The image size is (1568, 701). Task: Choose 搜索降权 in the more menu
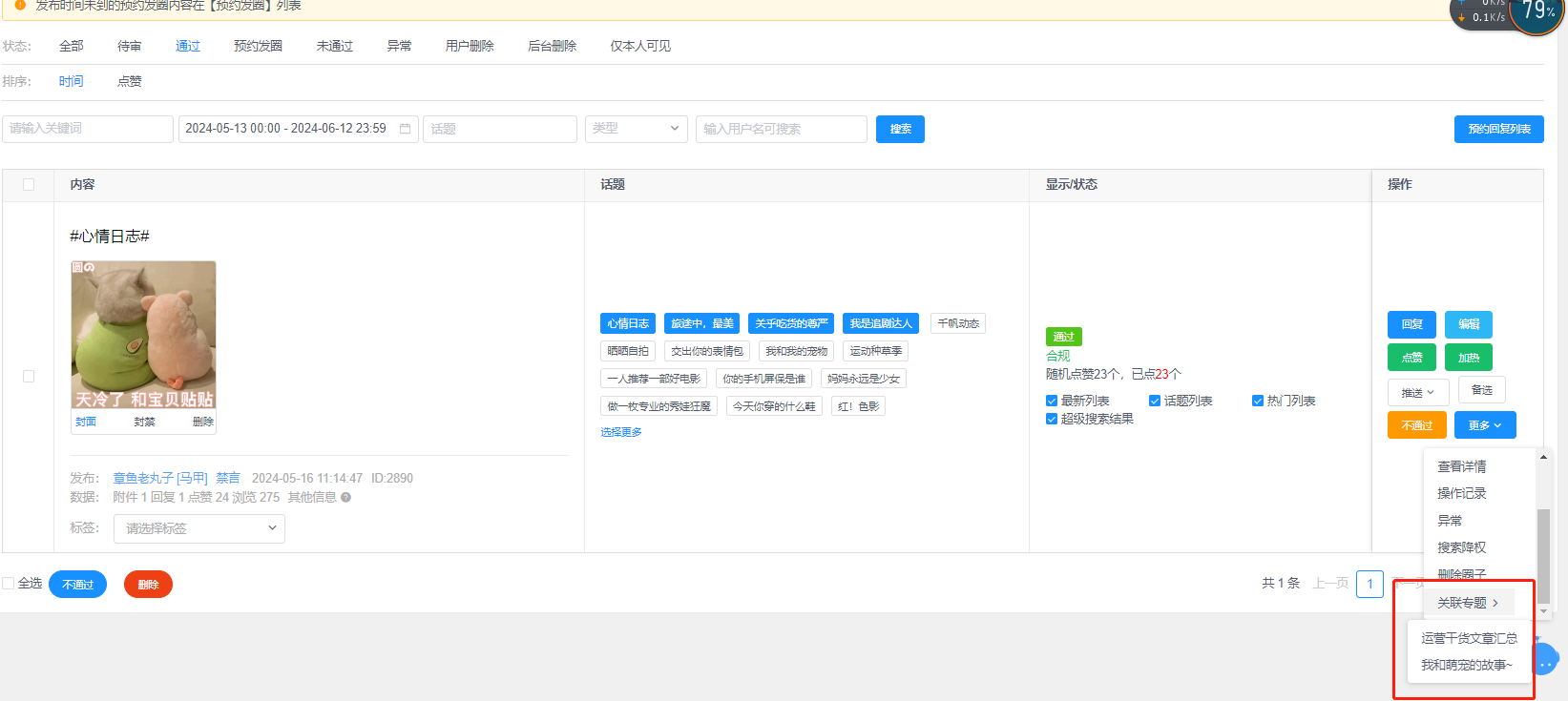[1462, 547]
